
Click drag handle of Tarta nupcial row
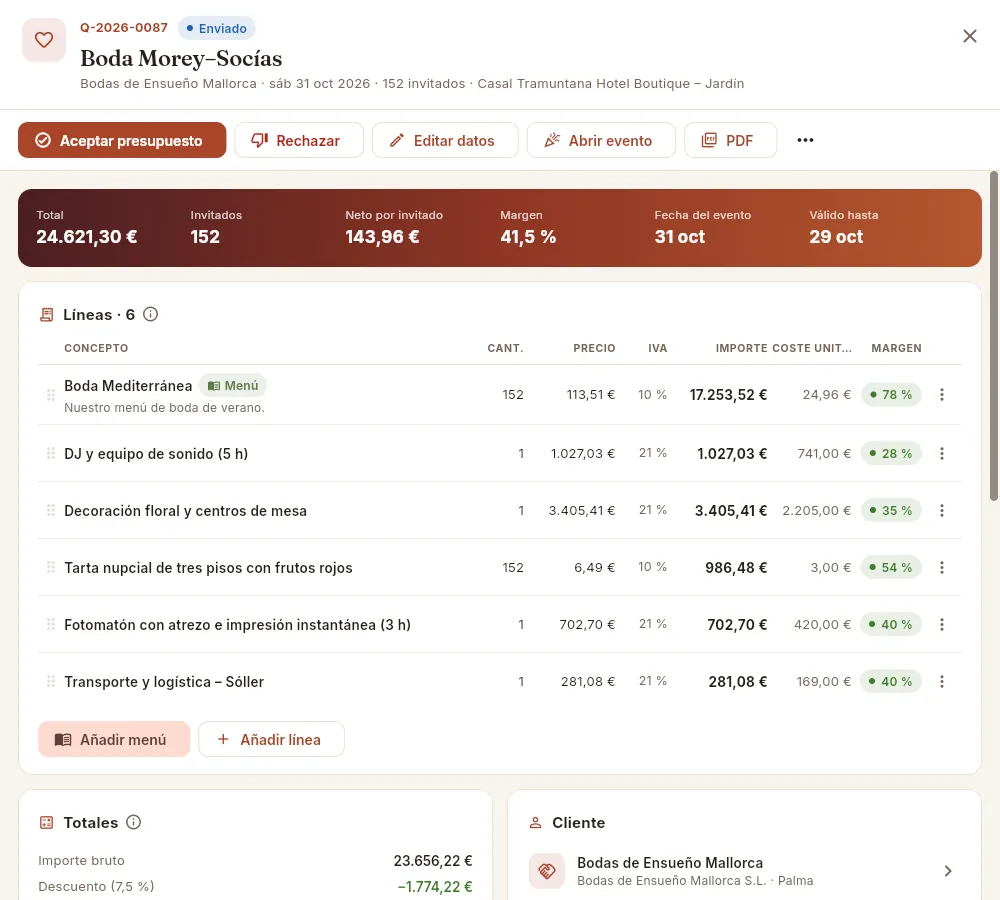tap(51, 568)
